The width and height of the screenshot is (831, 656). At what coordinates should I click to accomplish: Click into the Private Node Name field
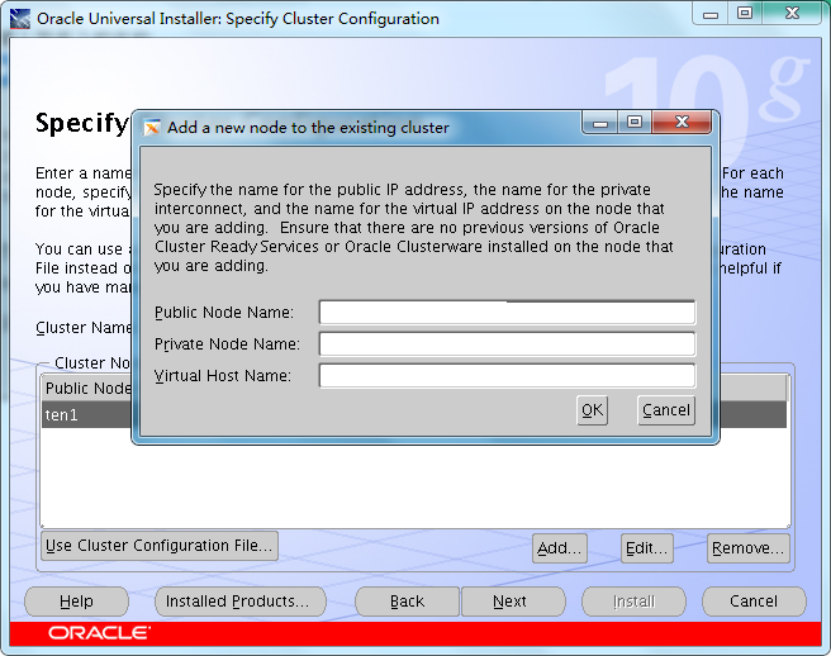(x=506, y=344)
